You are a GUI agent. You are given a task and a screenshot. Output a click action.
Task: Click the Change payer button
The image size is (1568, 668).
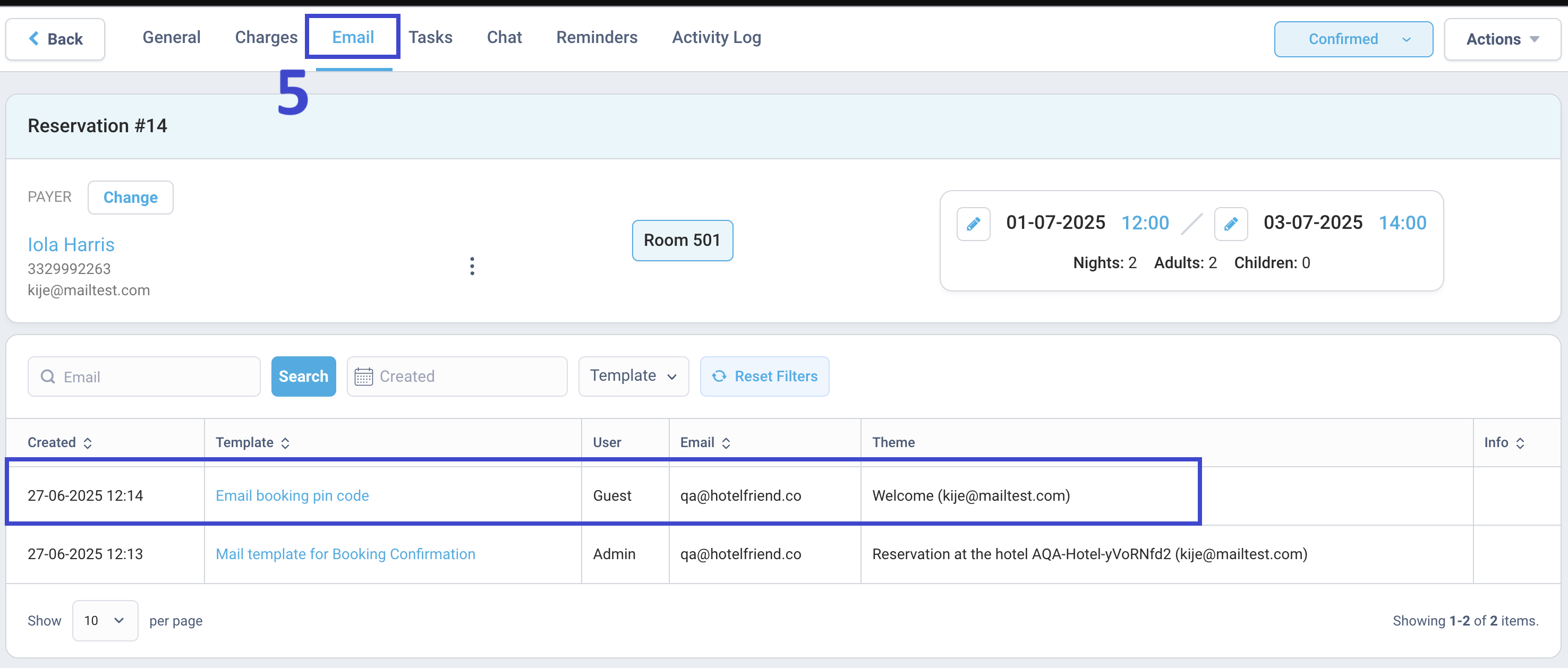point(130,197)
